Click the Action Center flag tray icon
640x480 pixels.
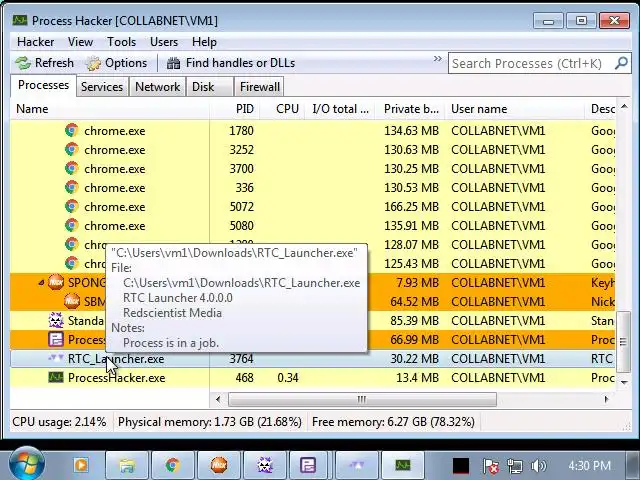pos(491,466)
